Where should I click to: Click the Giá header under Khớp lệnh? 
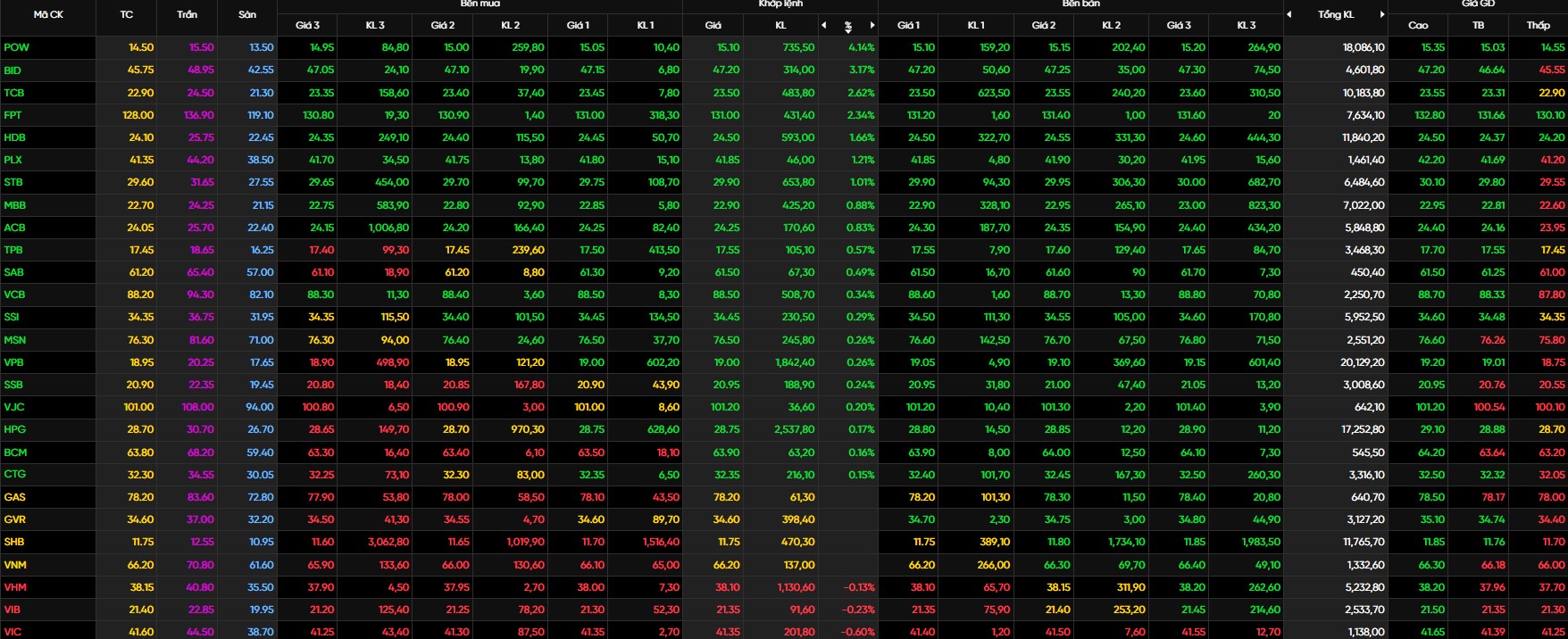(x=713, y=25)
